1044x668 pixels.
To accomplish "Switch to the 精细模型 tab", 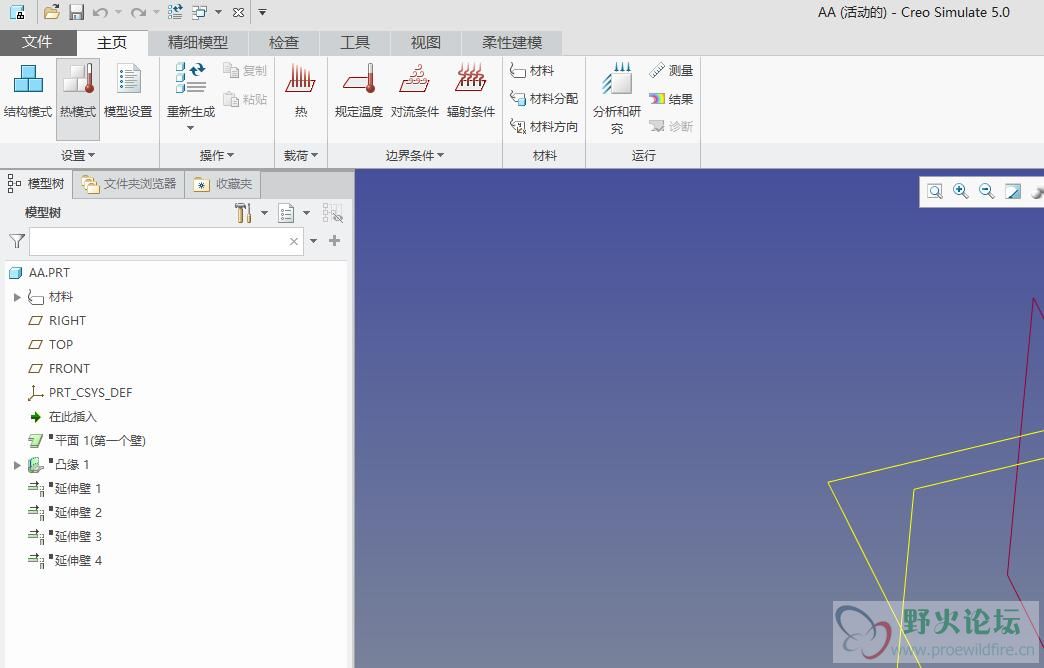I will [198, 43].
